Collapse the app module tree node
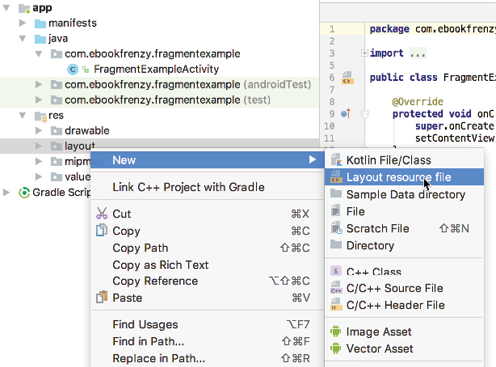The height and width of the screenshot is (367, 496). [x=6, y=8]
